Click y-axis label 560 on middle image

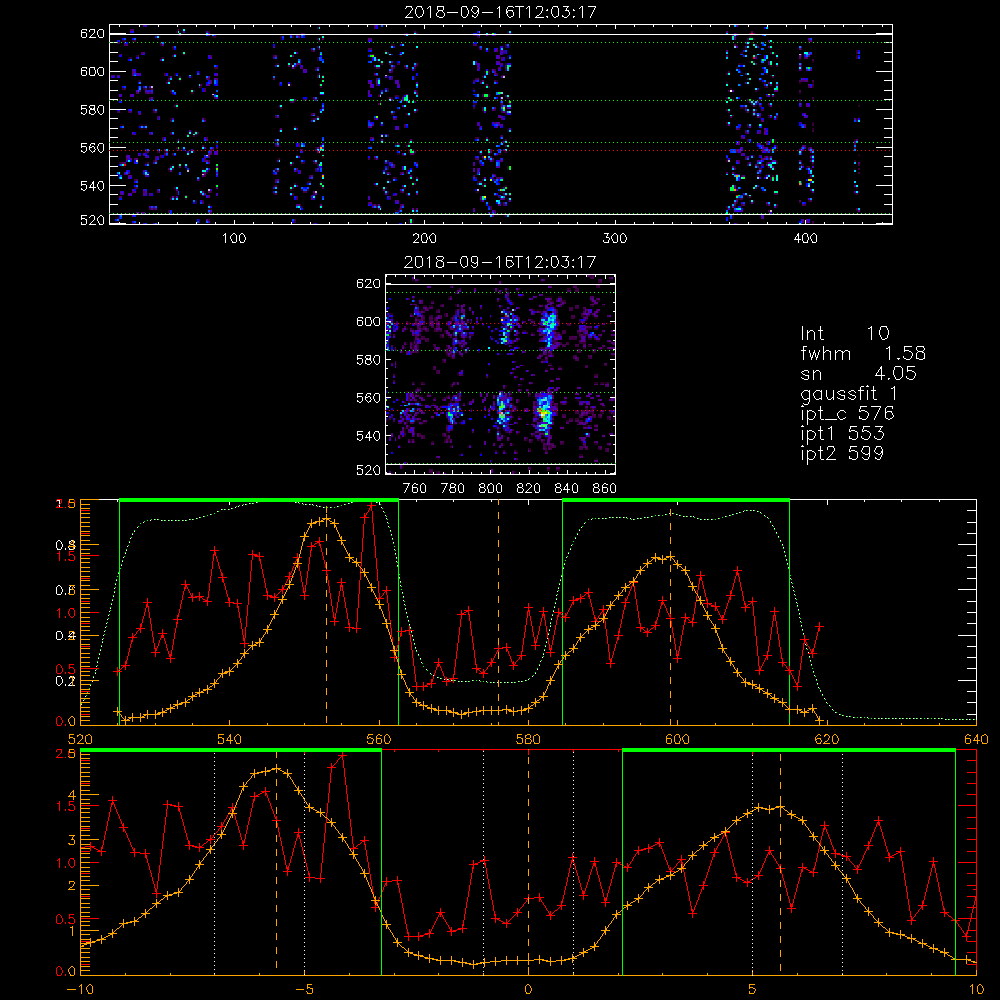368,398
